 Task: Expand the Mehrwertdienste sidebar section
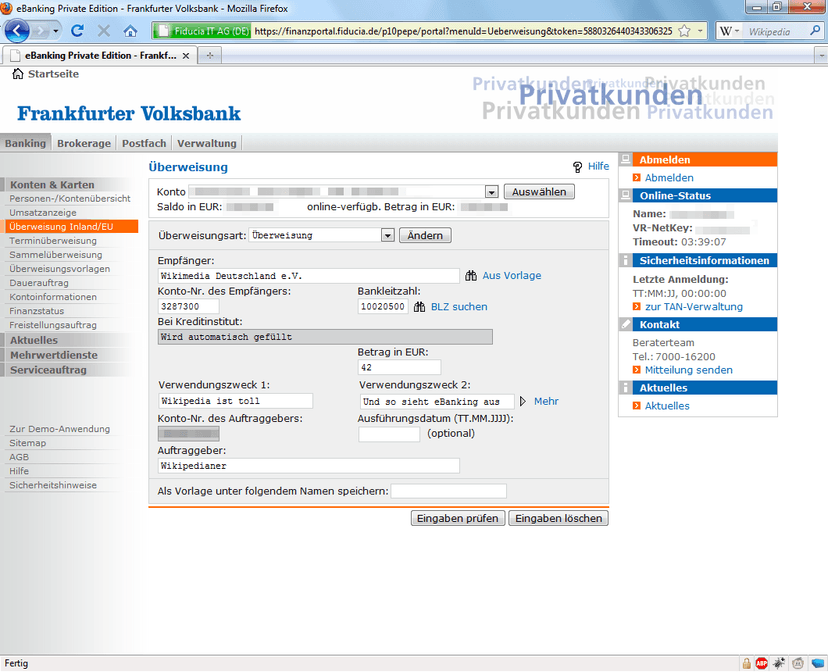[54, 355]
